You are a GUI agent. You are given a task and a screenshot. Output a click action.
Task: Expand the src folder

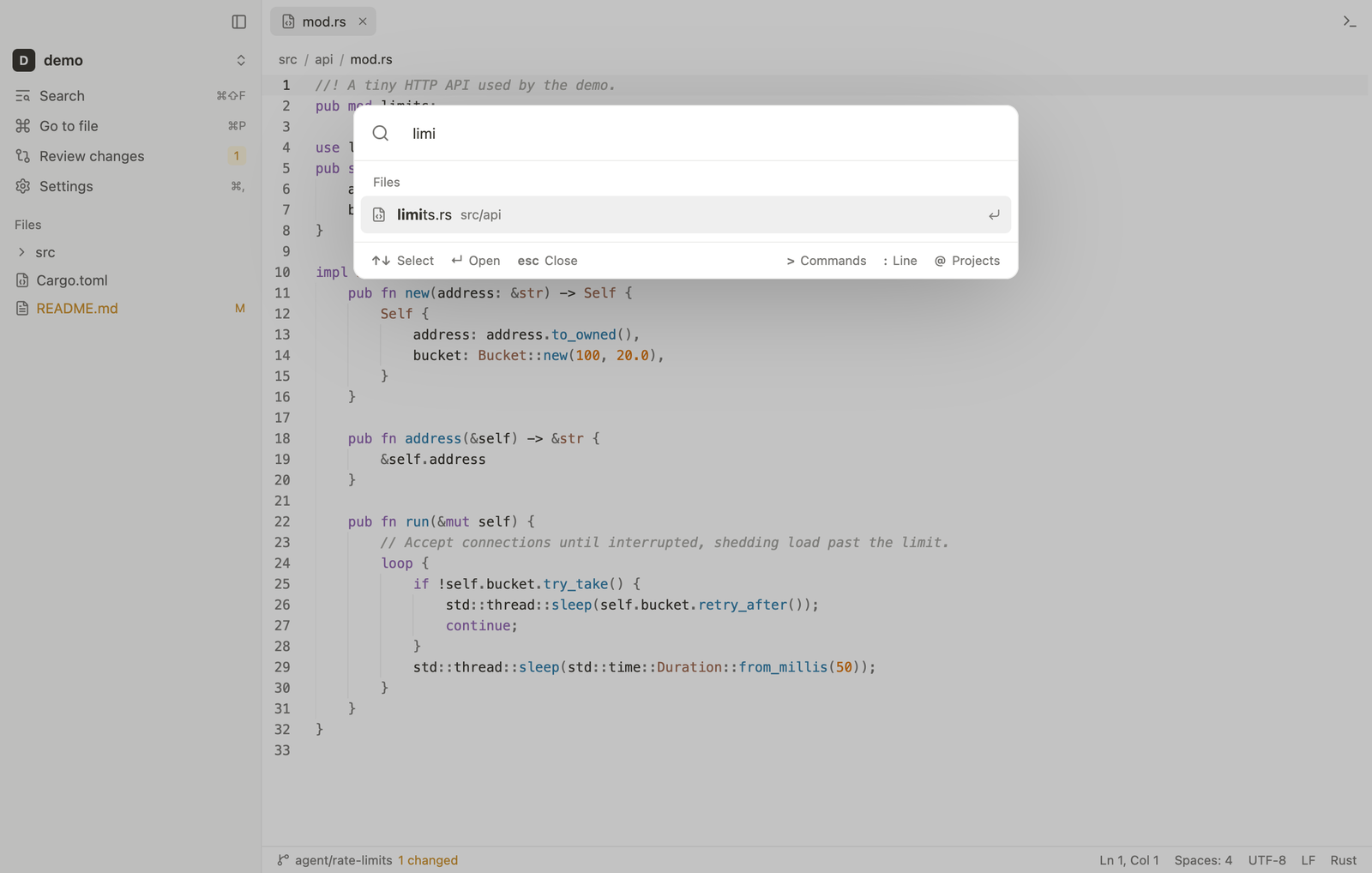click(130, 252)
